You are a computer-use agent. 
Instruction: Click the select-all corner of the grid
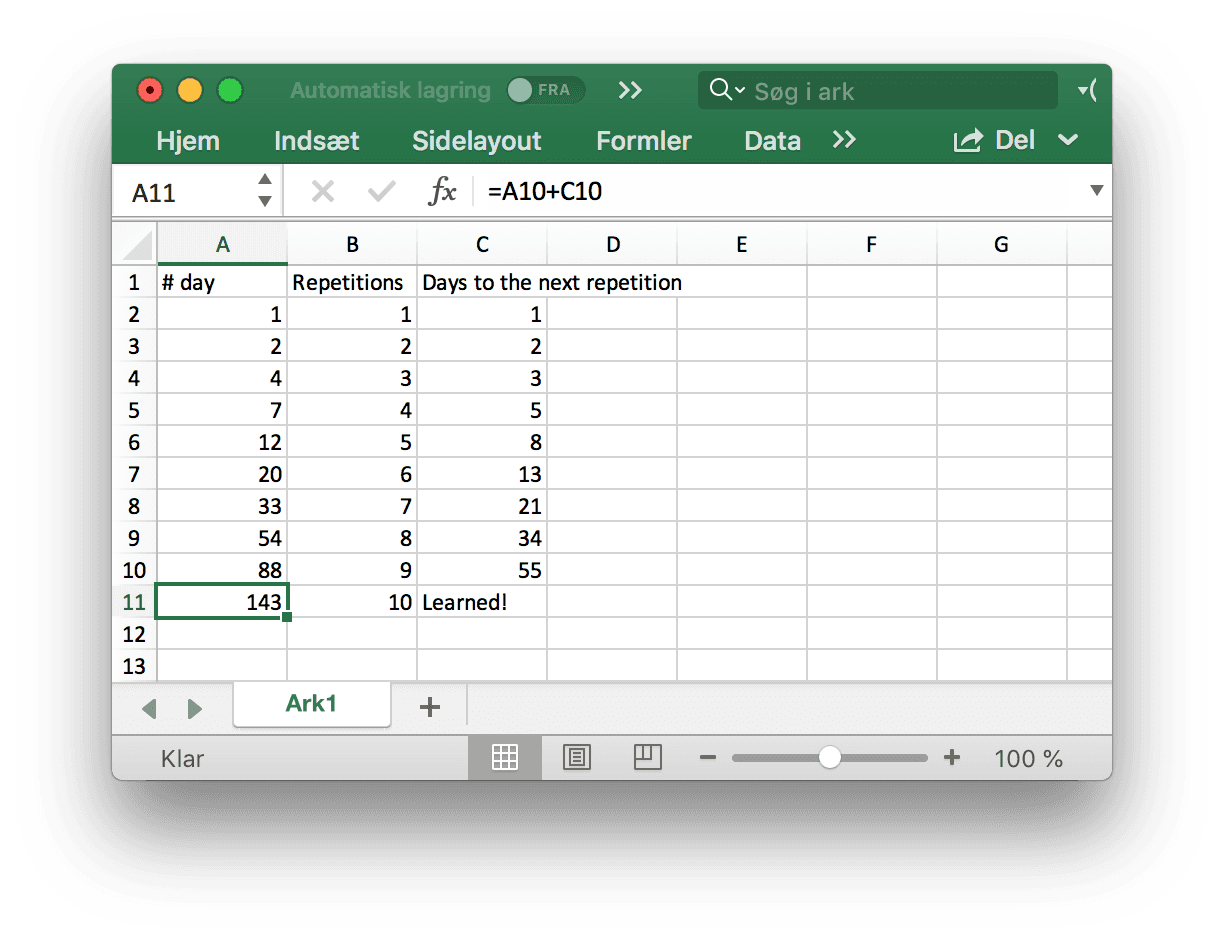point(135,244)
